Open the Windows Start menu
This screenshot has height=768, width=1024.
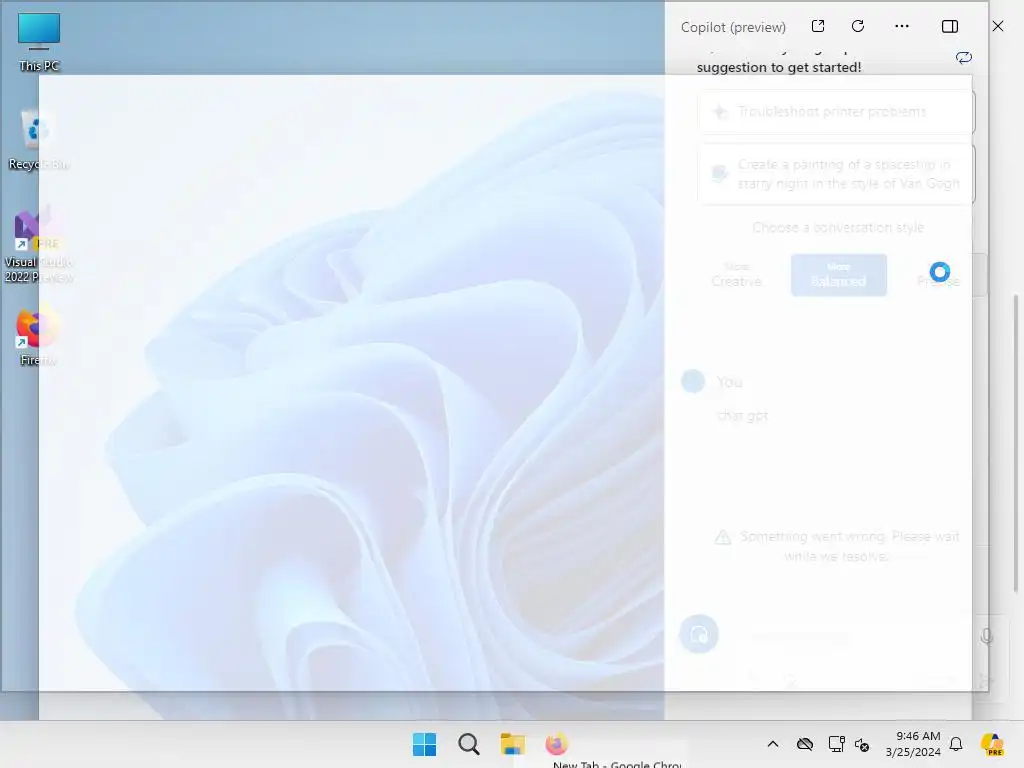[424, 744]
